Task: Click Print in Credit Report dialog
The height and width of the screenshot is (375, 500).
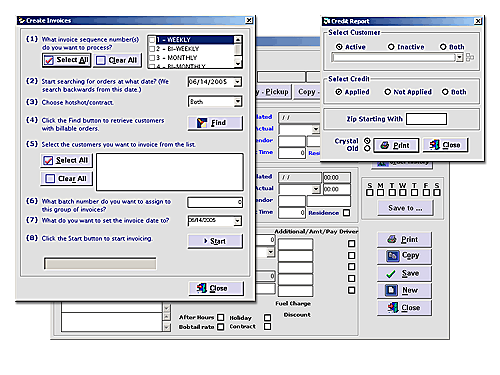Action: (396, 145)
